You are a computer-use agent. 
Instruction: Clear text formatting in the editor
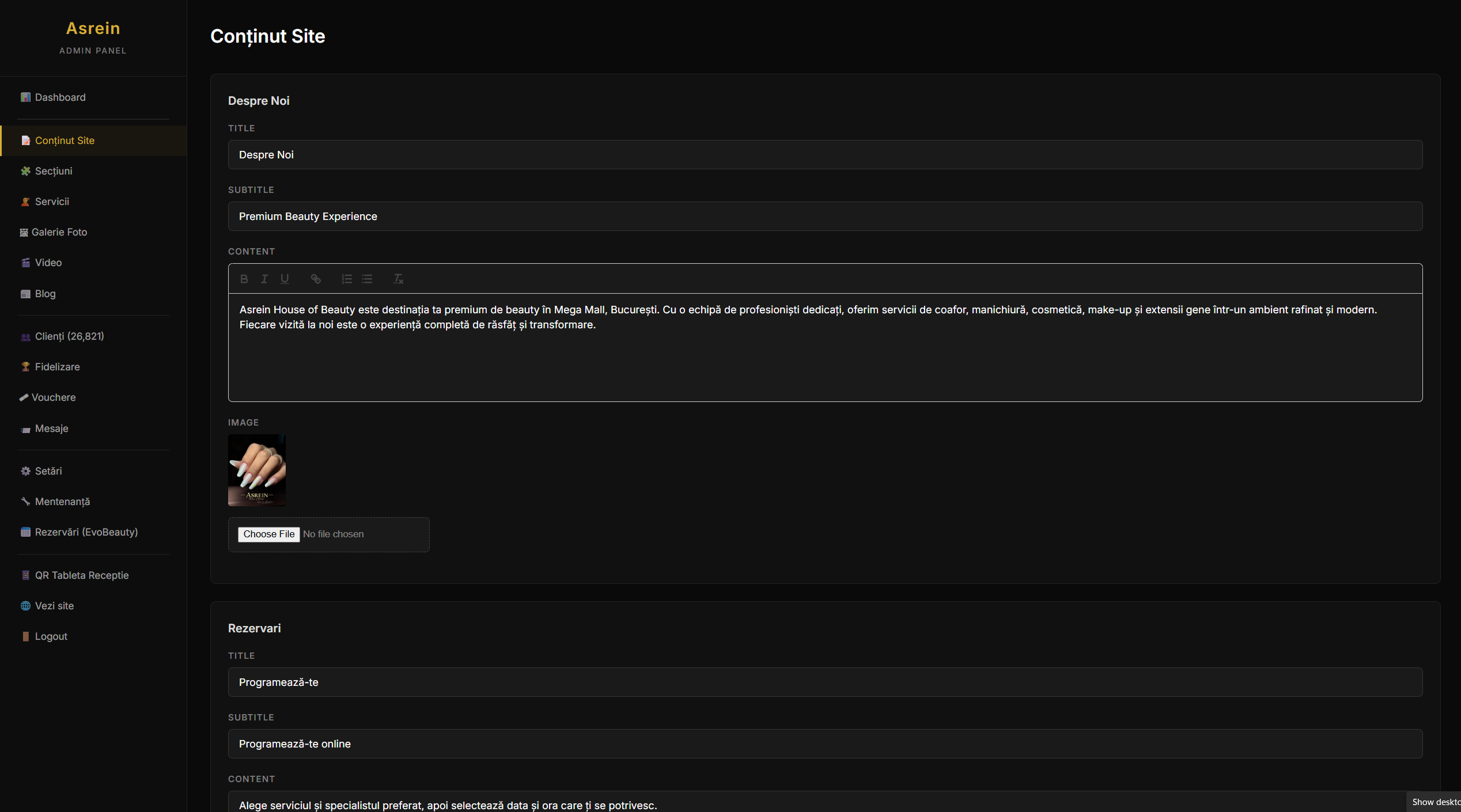click(398, 279)
